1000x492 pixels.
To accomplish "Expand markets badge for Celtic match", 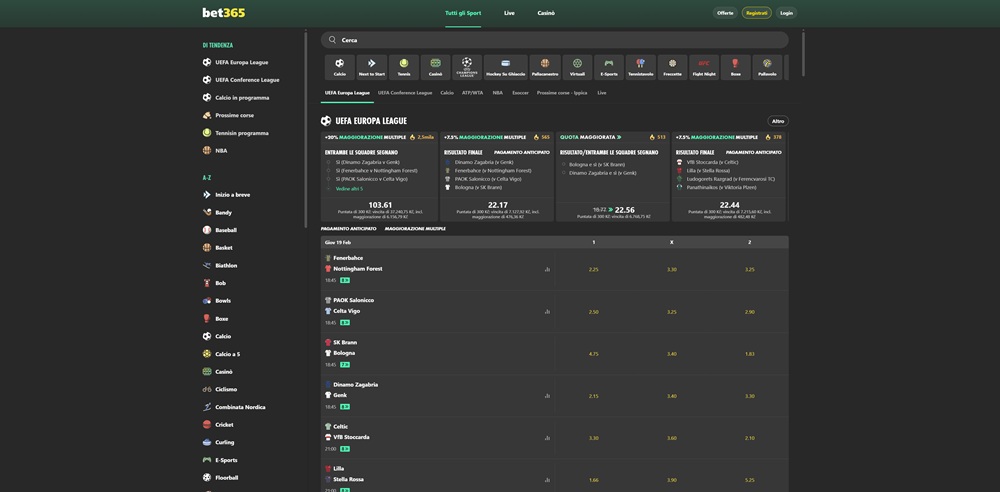I will click(344, 449).
